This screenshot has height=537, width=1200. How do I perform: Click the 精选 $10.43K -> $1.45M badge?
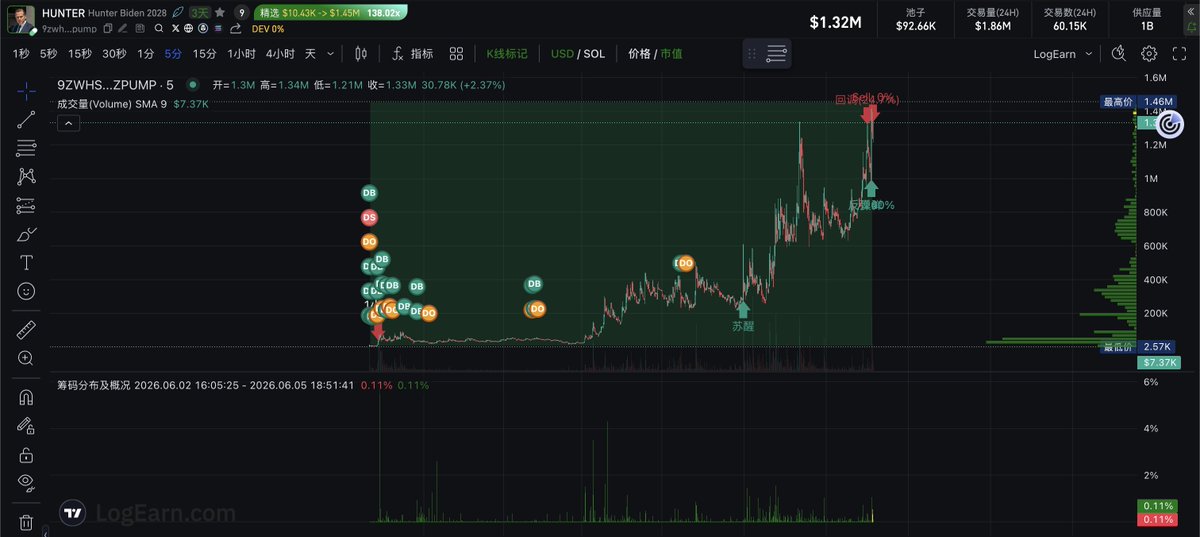point(329,13)
